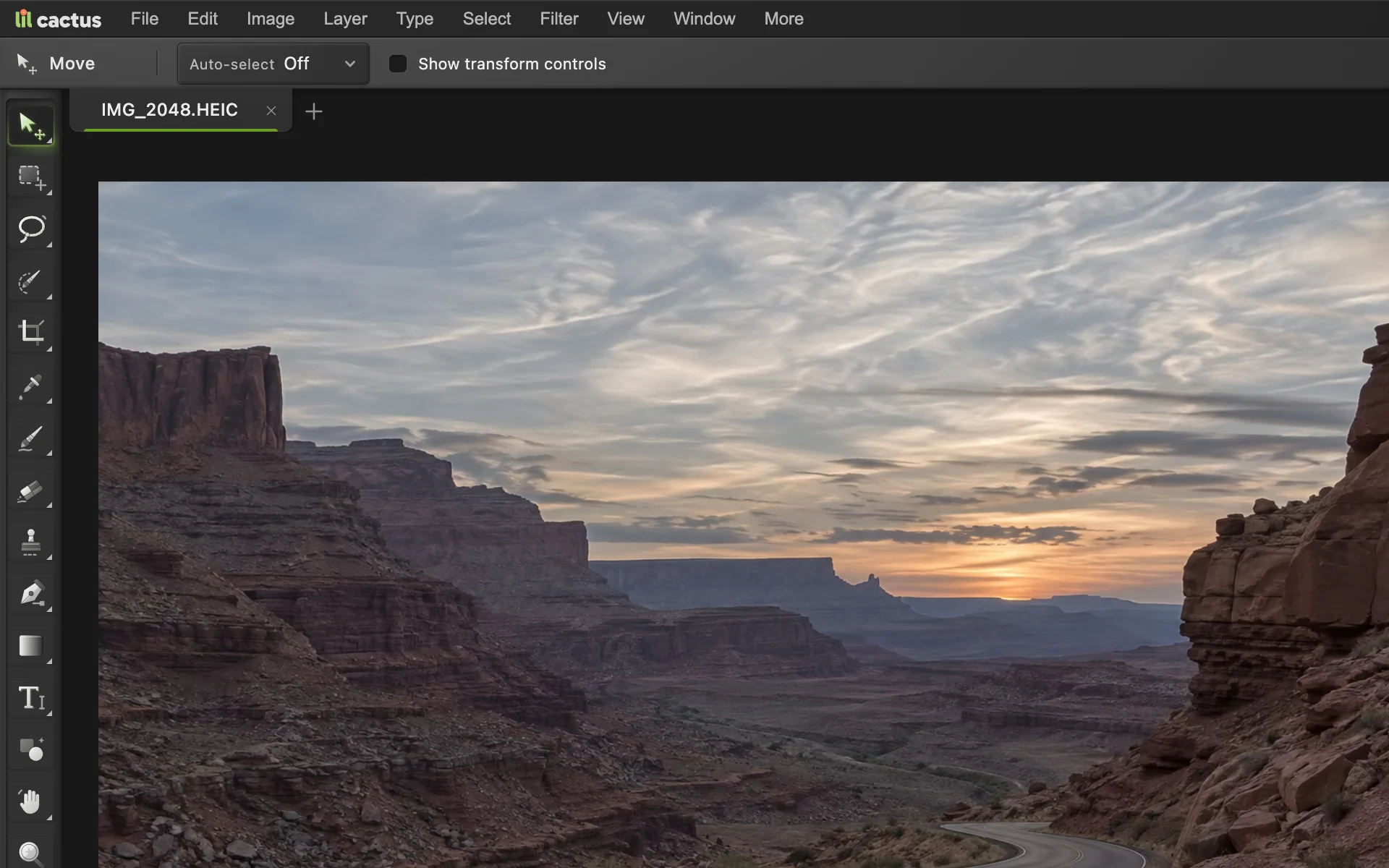
Task: Select the Type text tool
Action: [31, 698]
